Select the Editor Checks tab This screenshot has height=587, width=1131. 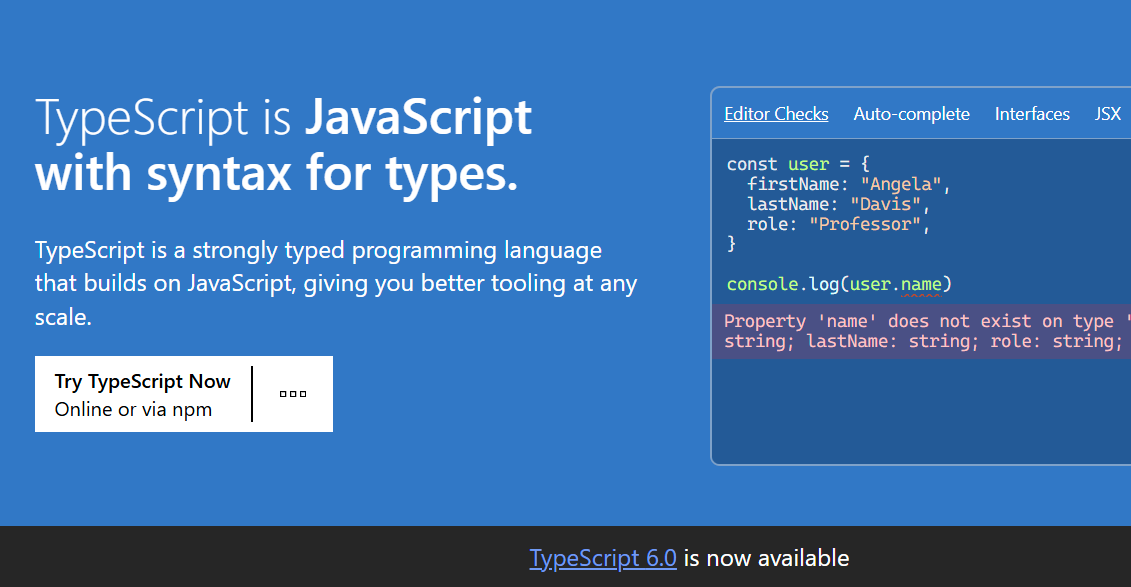[x=776, y=113]
